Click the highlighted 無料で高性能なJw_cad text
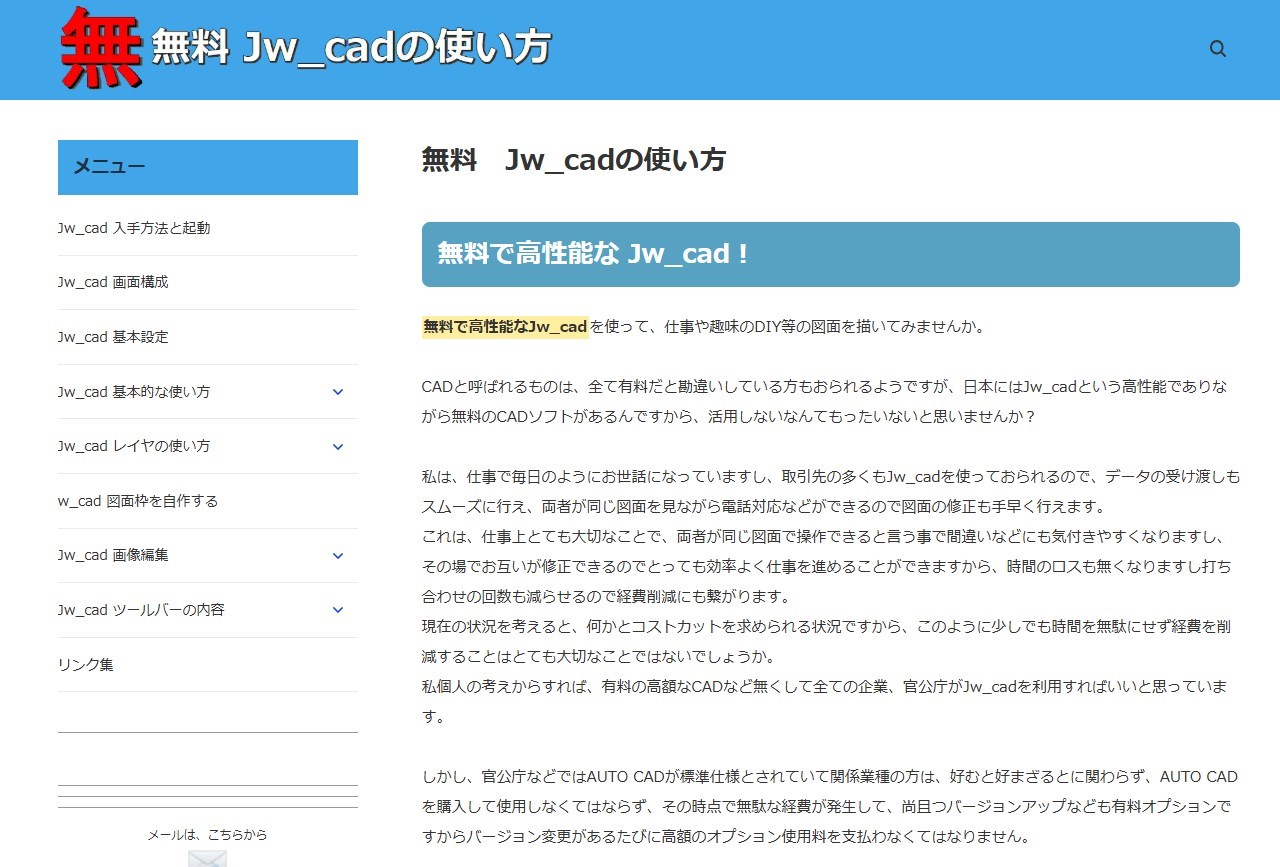Screen dimensions: 1280x867 (505, 327)
